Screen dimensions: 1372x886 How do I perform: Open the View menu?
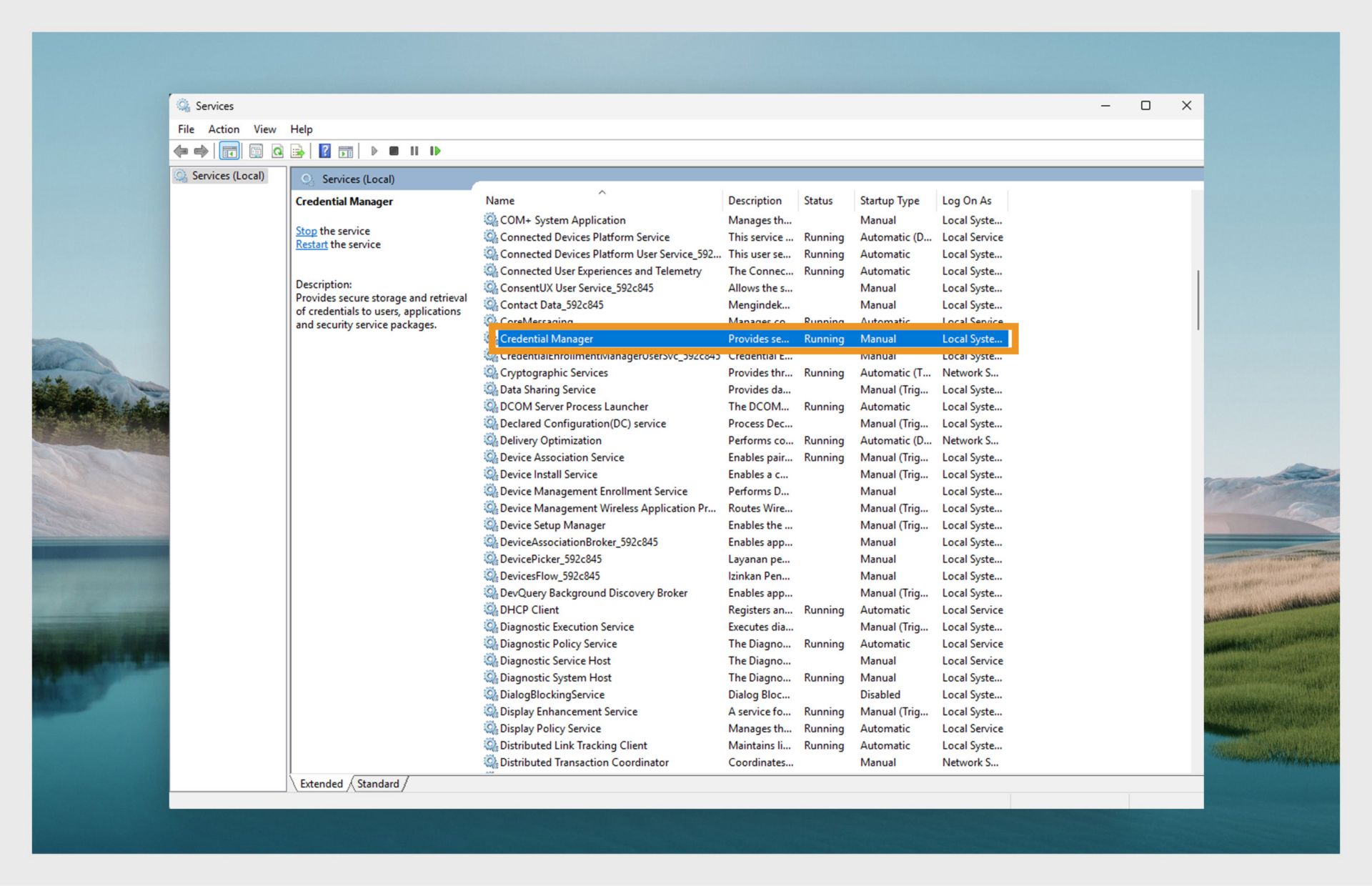point(264,129)
